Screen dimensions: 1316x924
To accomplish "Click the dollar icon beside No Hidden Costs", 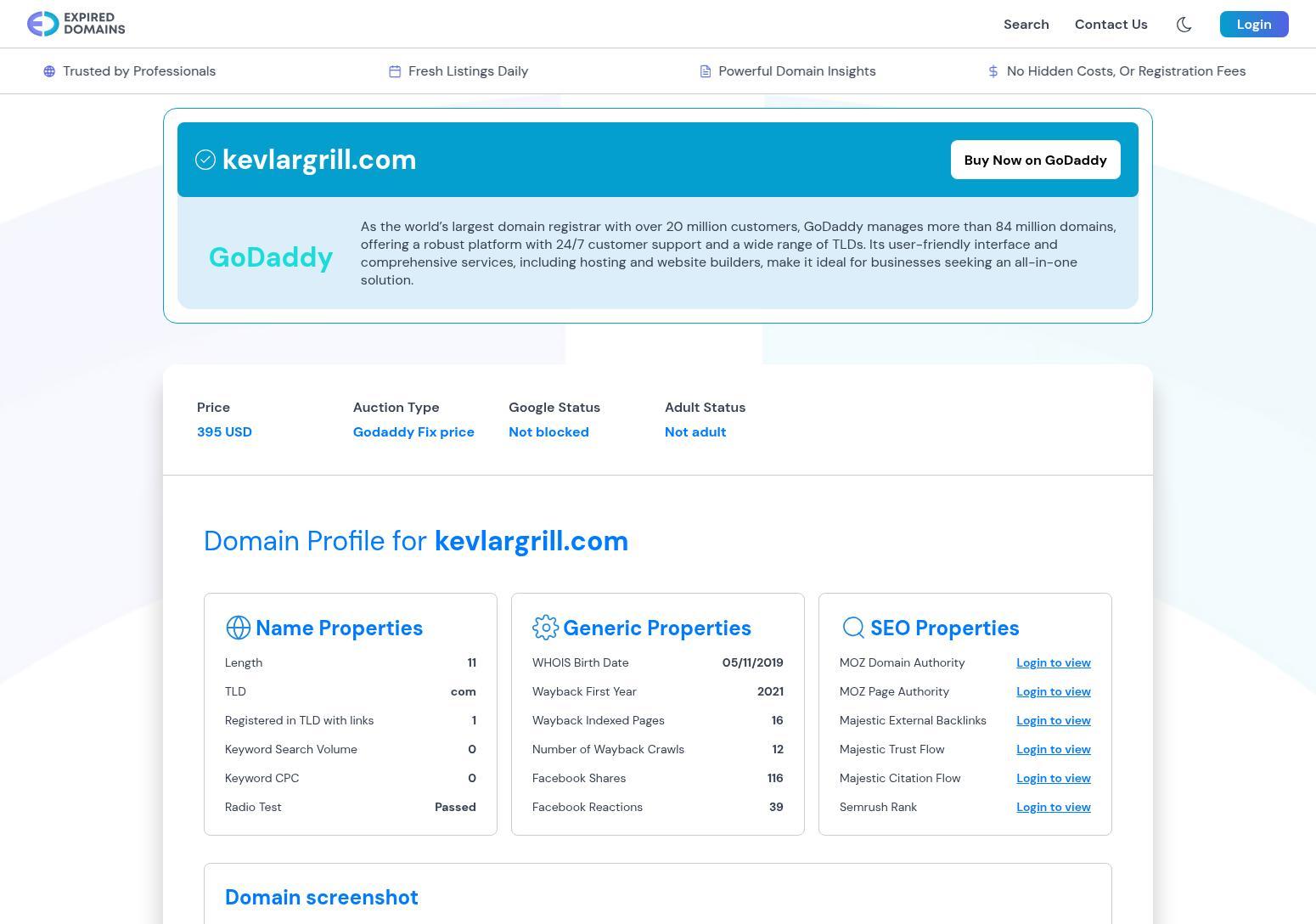I will (993, 71).
